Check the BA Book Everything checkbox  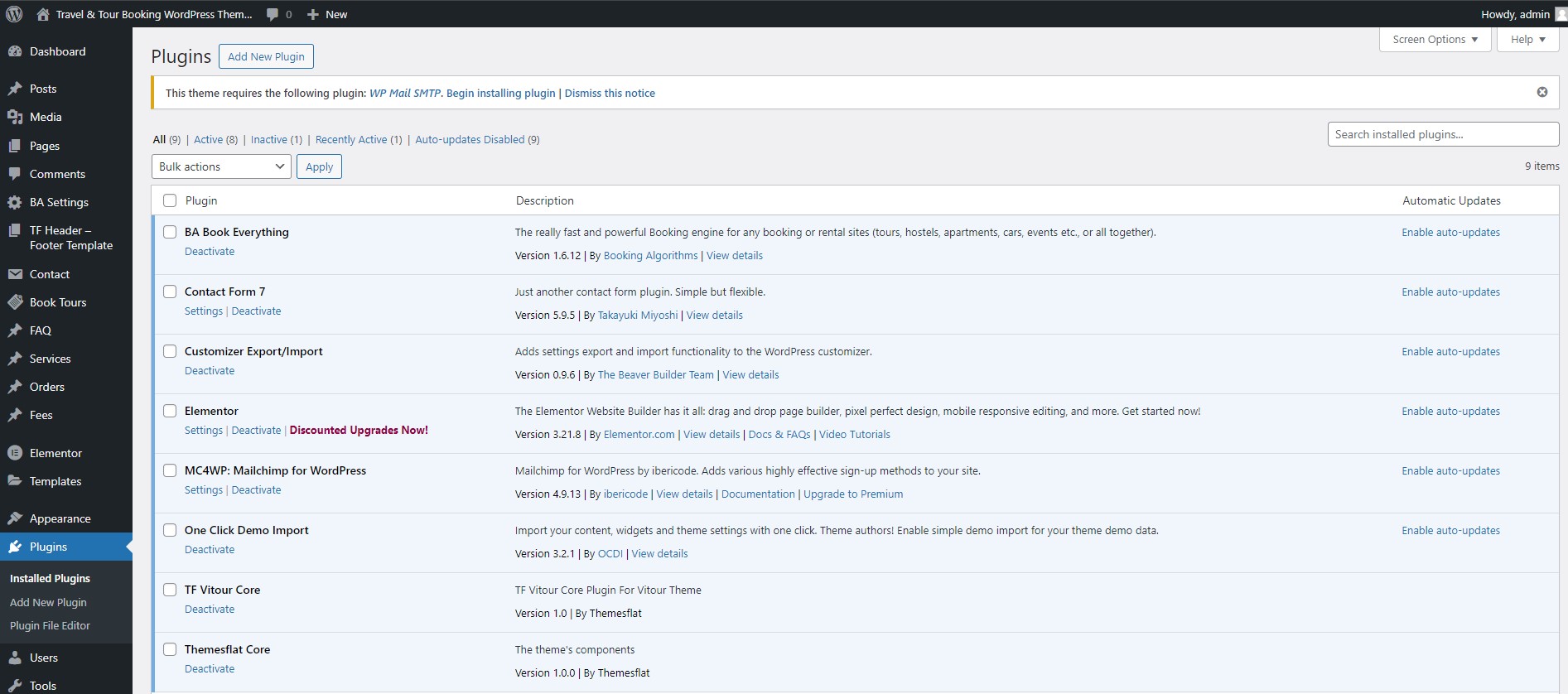[170, 232]
